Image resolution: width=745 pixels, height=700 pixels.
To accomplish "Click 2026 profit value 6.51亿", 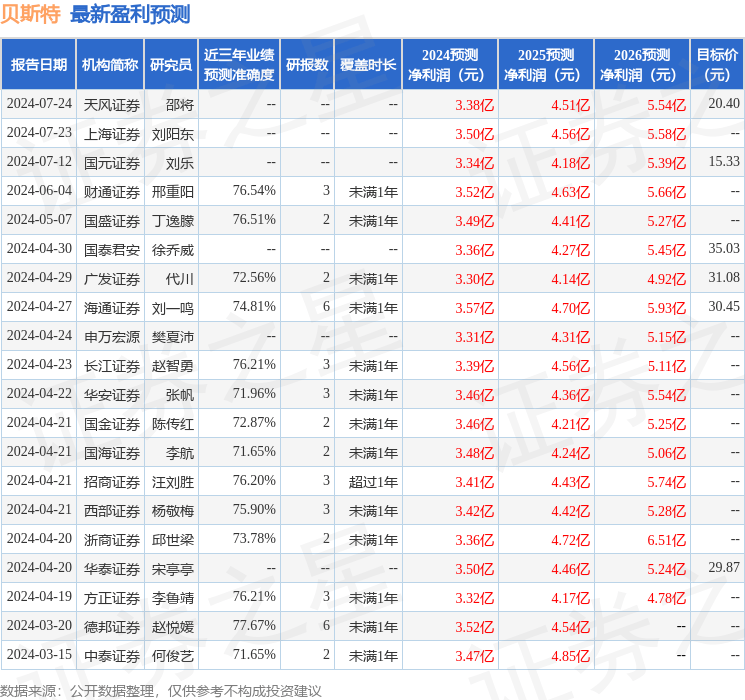I will 666,540.
